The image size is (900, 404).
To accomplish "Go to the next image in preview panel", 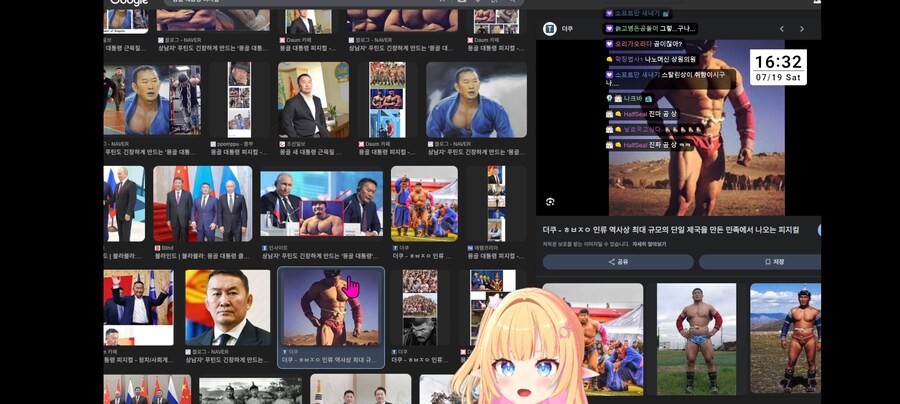I will tap(802, 29).
